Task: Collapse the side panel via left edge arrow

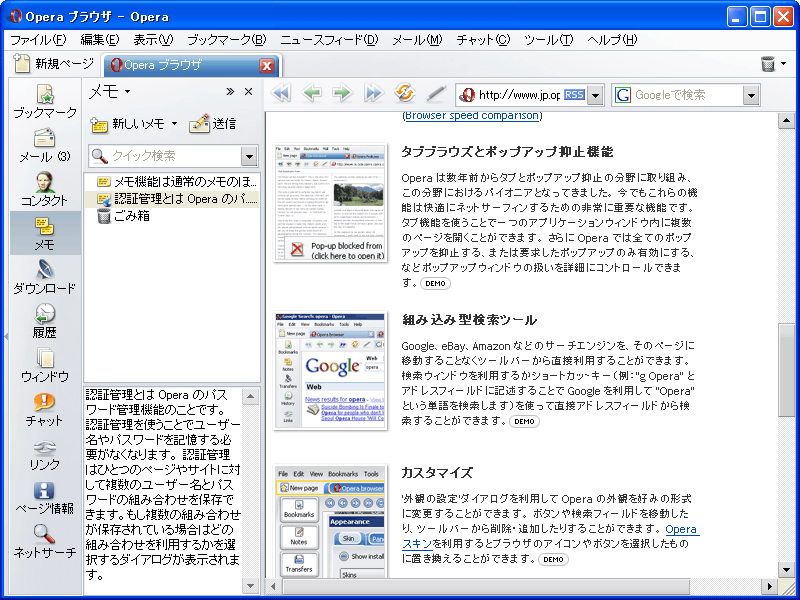Action: pos(6,337)
